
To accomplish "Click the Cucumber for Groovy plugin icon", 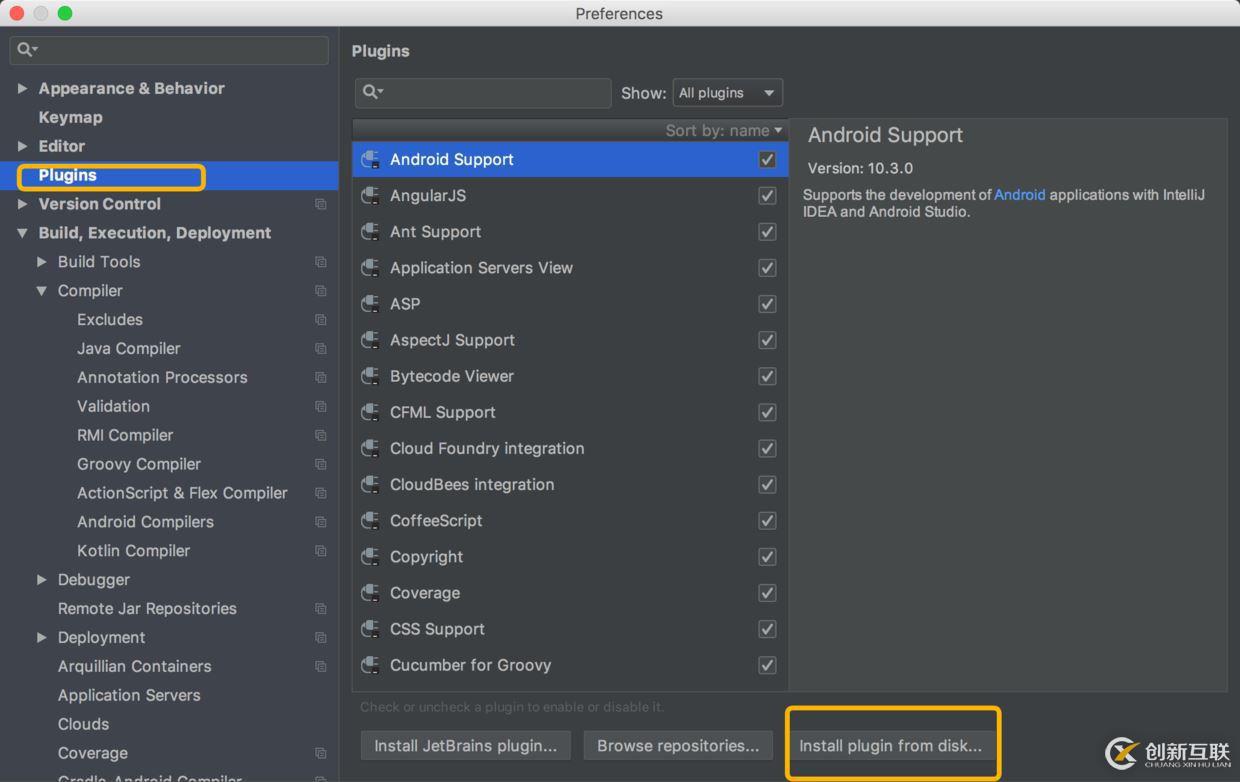I will [371, 664].
